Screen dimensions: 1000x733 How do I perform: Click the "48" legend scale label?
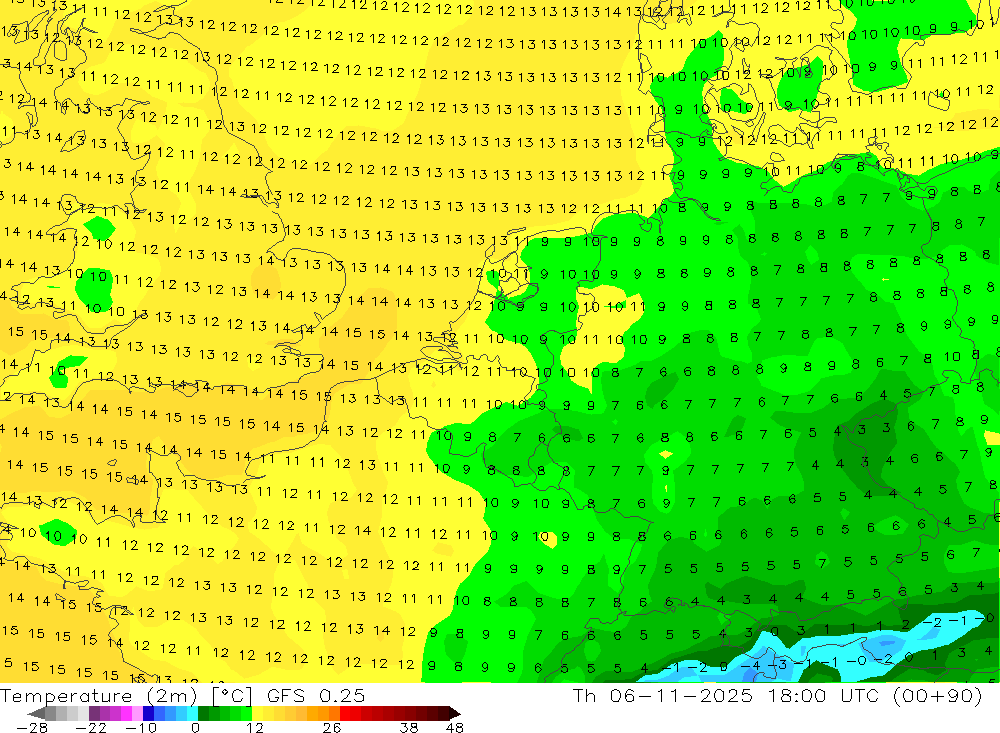[x=455, y=727]
